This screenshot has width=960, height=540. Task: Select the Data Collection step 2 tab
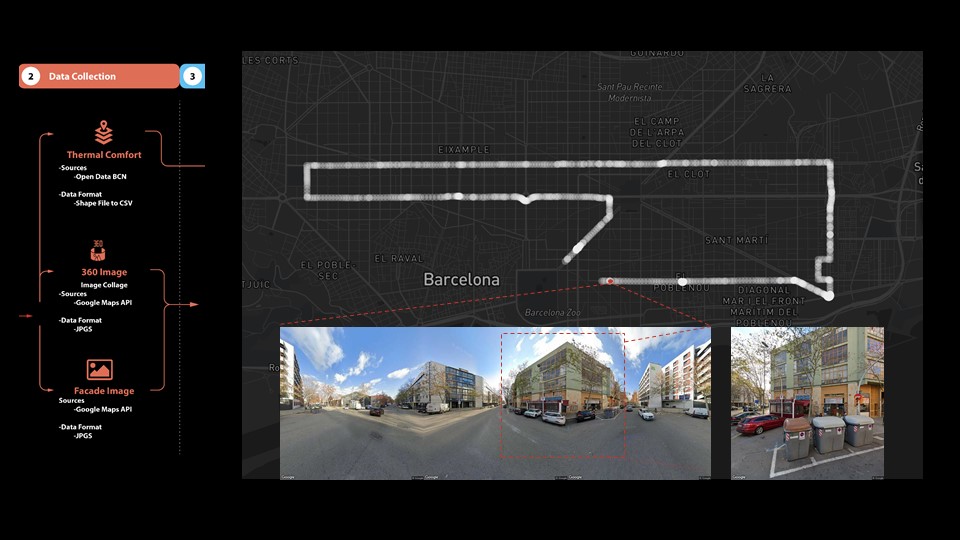click(99, 77)
